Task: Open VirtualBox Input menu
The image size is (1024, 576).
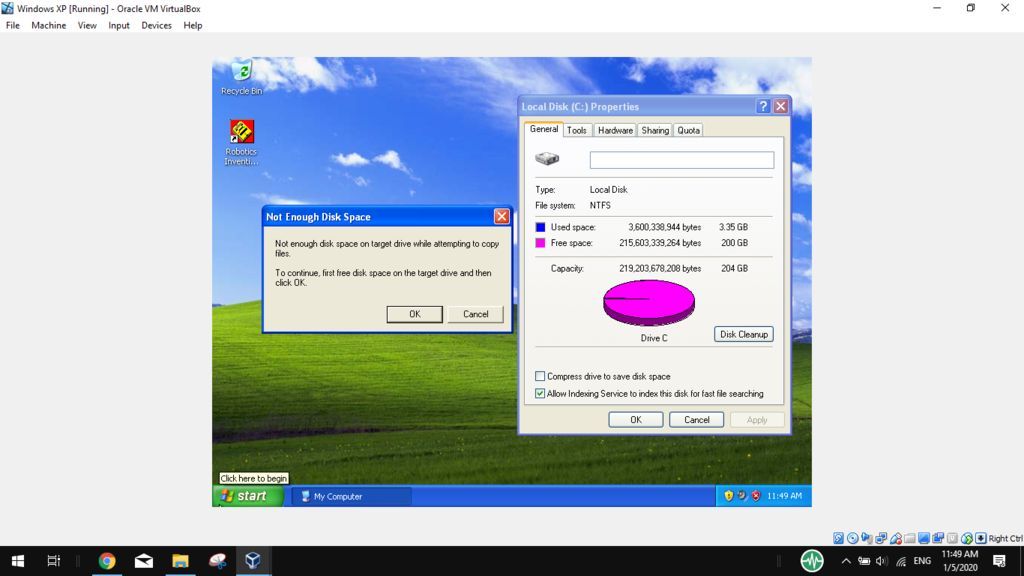Action: coord(119,25)
